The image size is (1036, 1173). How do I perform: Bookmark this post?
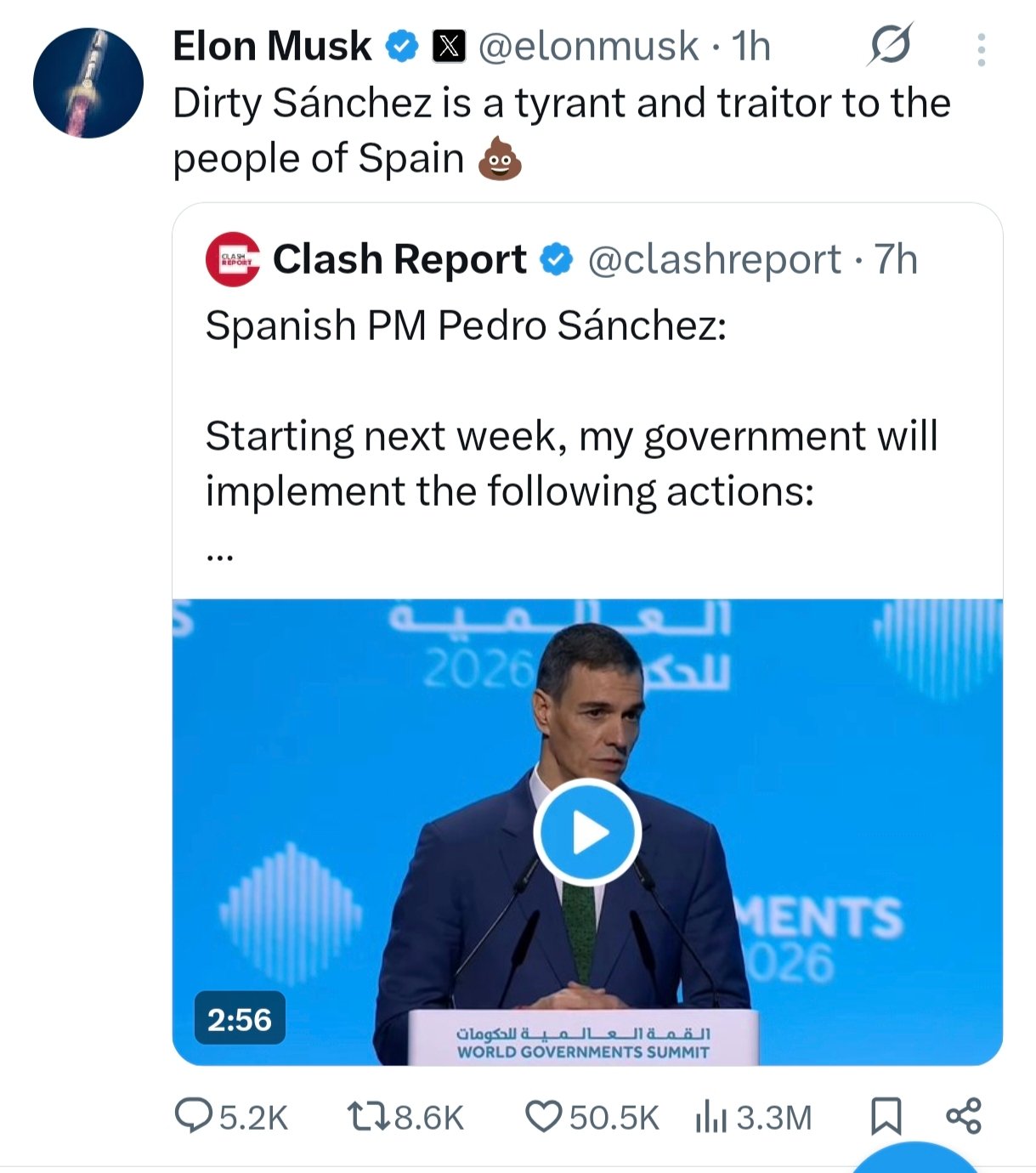coord(886,1115)
